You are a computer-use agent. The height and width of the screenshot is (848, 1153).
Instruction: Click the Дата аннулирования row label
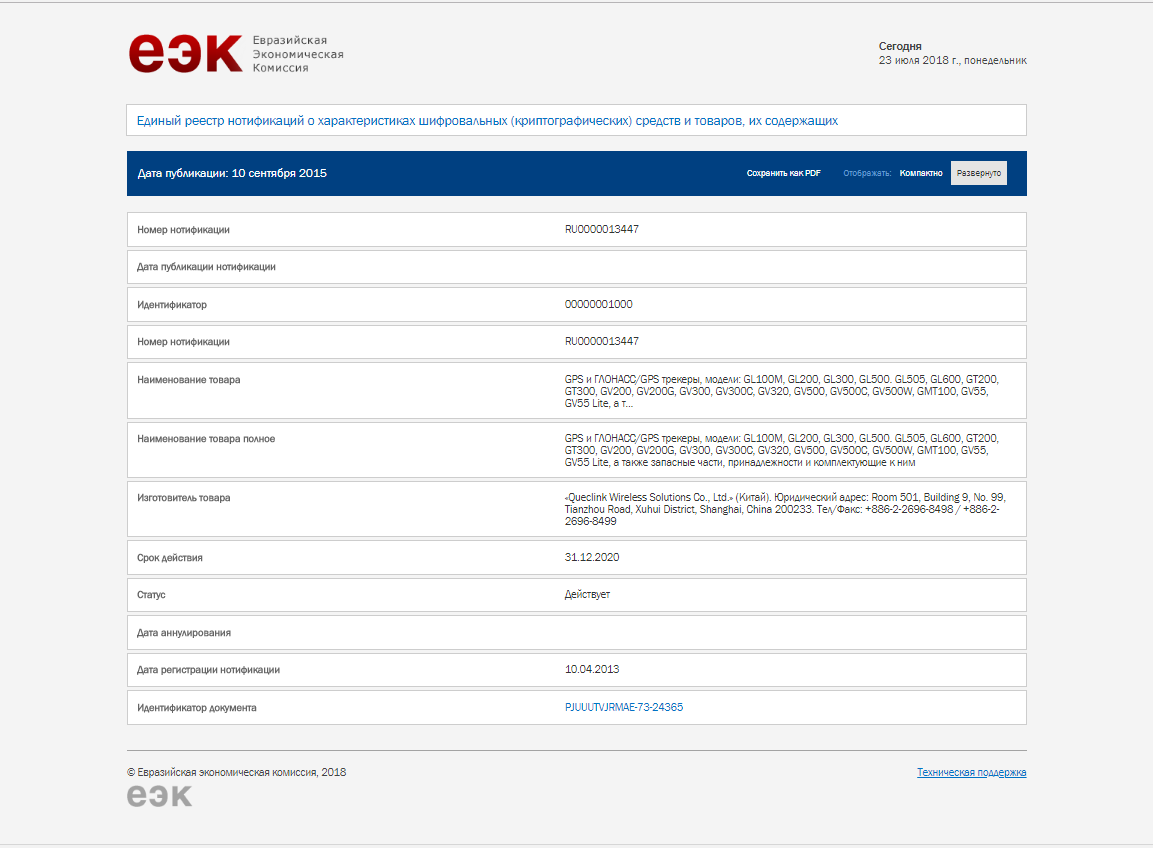(x=184, y=632)
